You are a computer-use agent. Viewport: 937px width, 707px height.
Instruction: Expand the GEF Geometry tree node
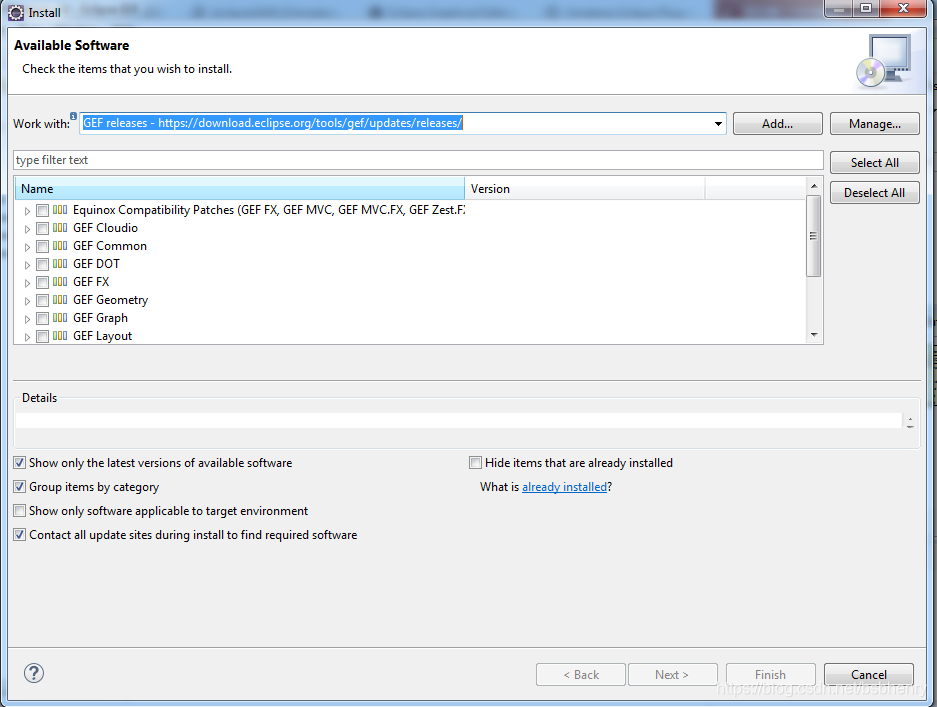27,301
